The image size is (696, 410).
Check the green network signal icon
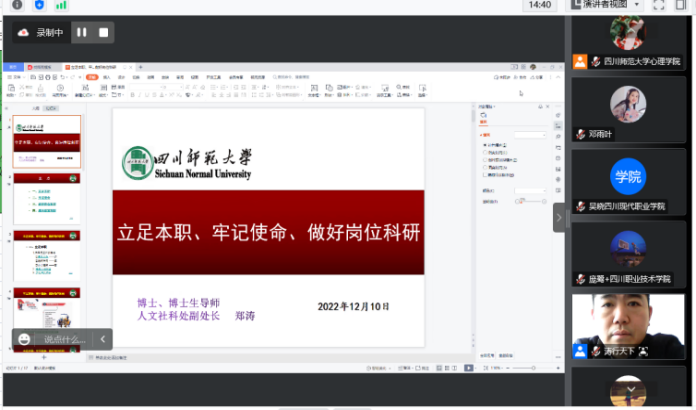[x=61, y=5]
